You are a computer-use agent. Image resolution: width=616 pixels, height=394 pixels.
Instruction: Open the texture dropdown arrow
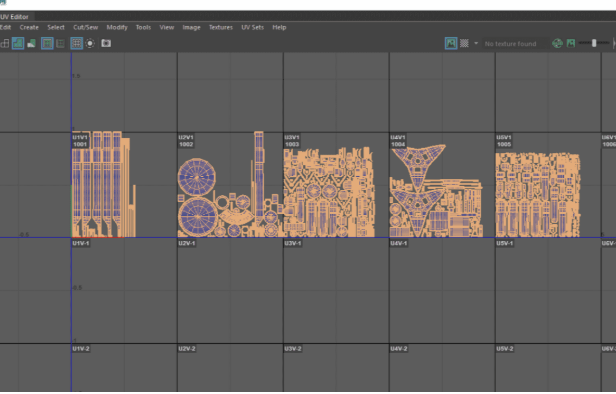click(476, 43)
